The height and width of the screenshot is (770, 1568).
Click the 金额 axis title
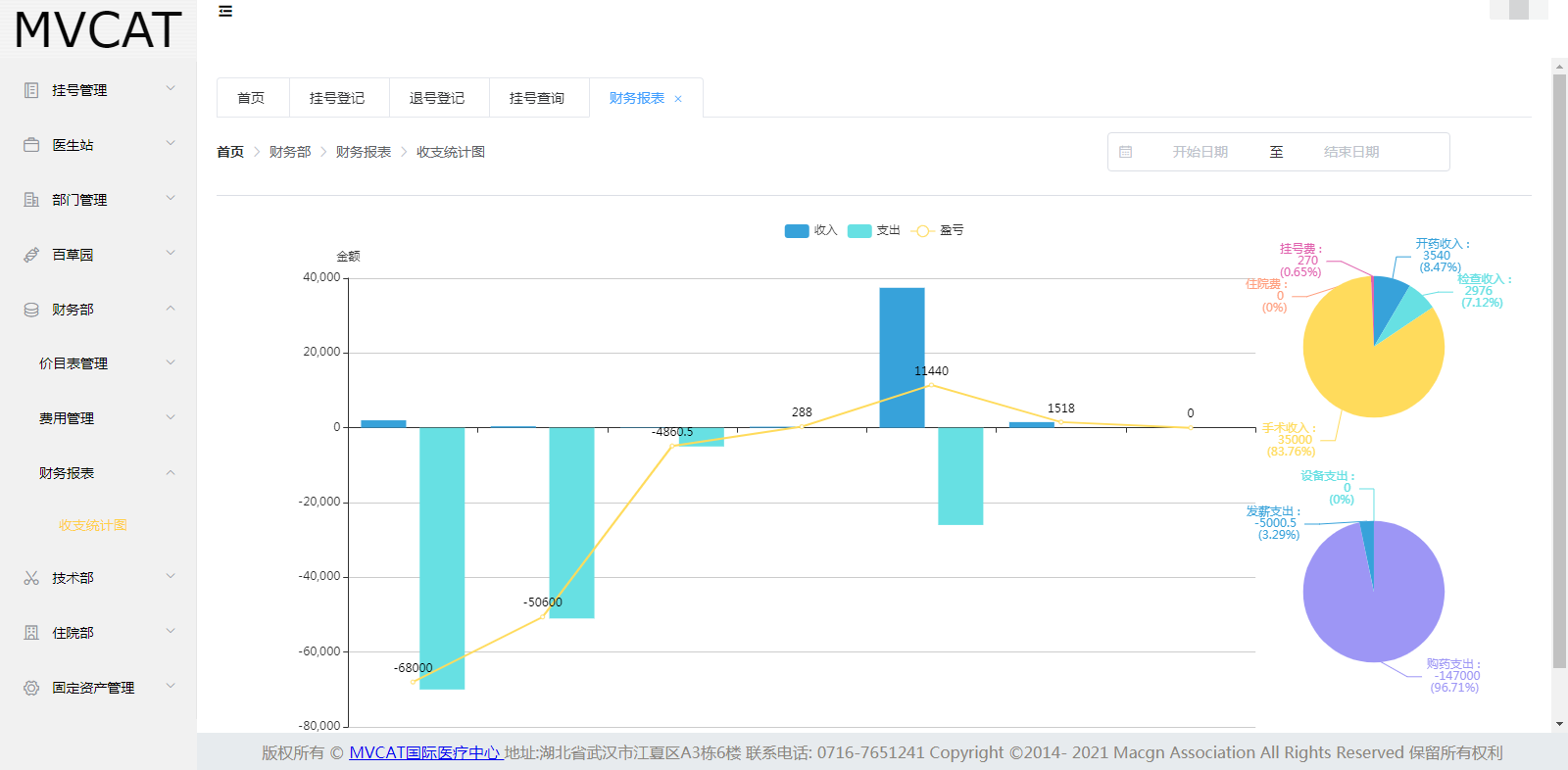click(x=349, y=257)
